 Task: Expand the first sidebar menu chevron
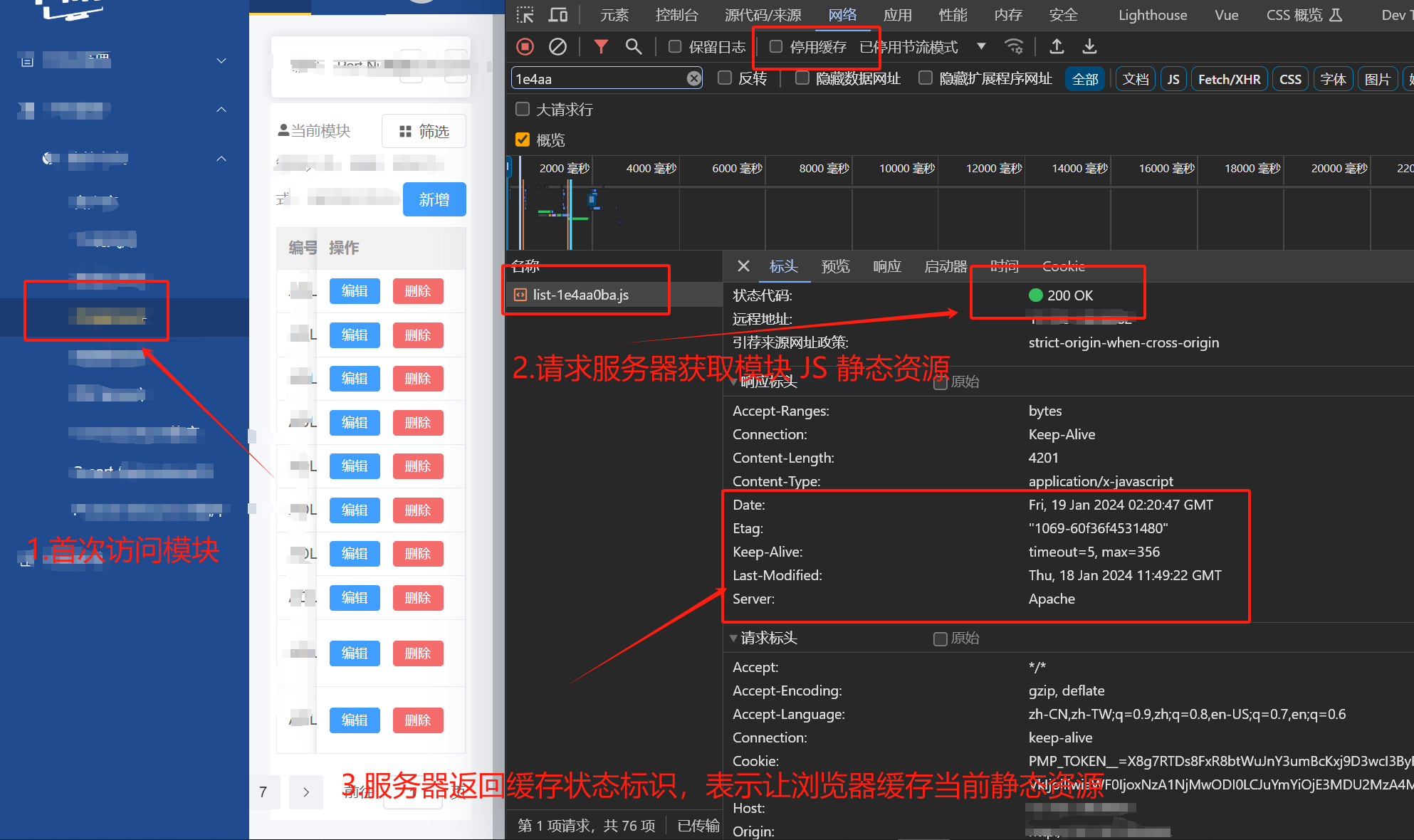(221, 61)
